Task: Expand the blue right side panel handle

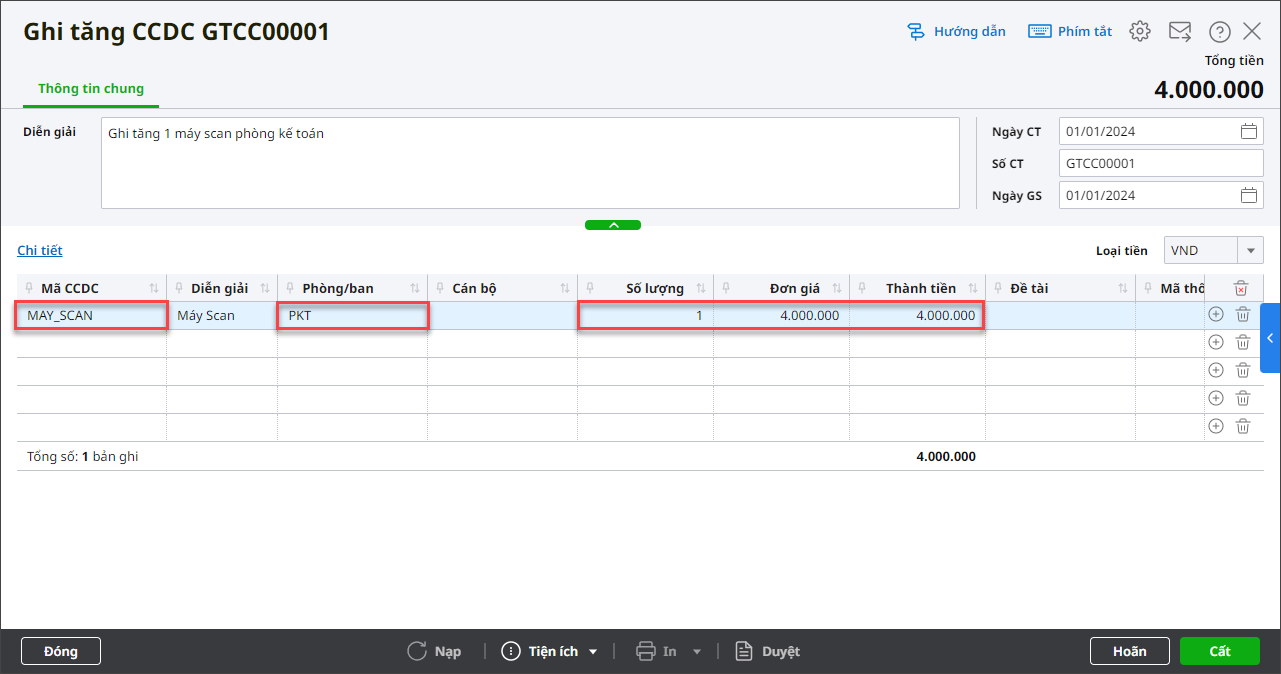Action: click(1270, 338)
